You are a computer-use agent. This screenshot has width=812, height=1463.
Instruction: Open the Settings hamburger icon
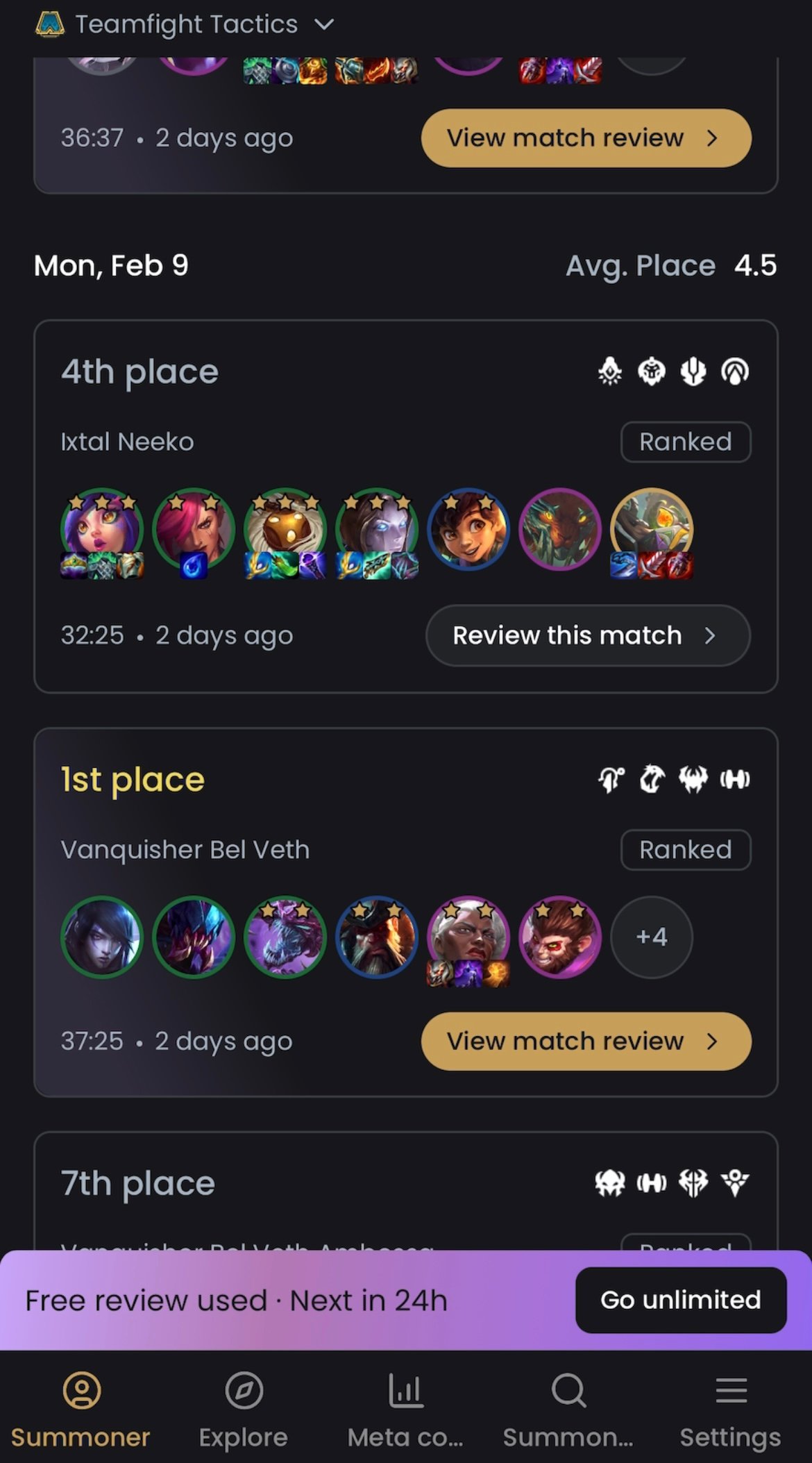[731, 1390]
